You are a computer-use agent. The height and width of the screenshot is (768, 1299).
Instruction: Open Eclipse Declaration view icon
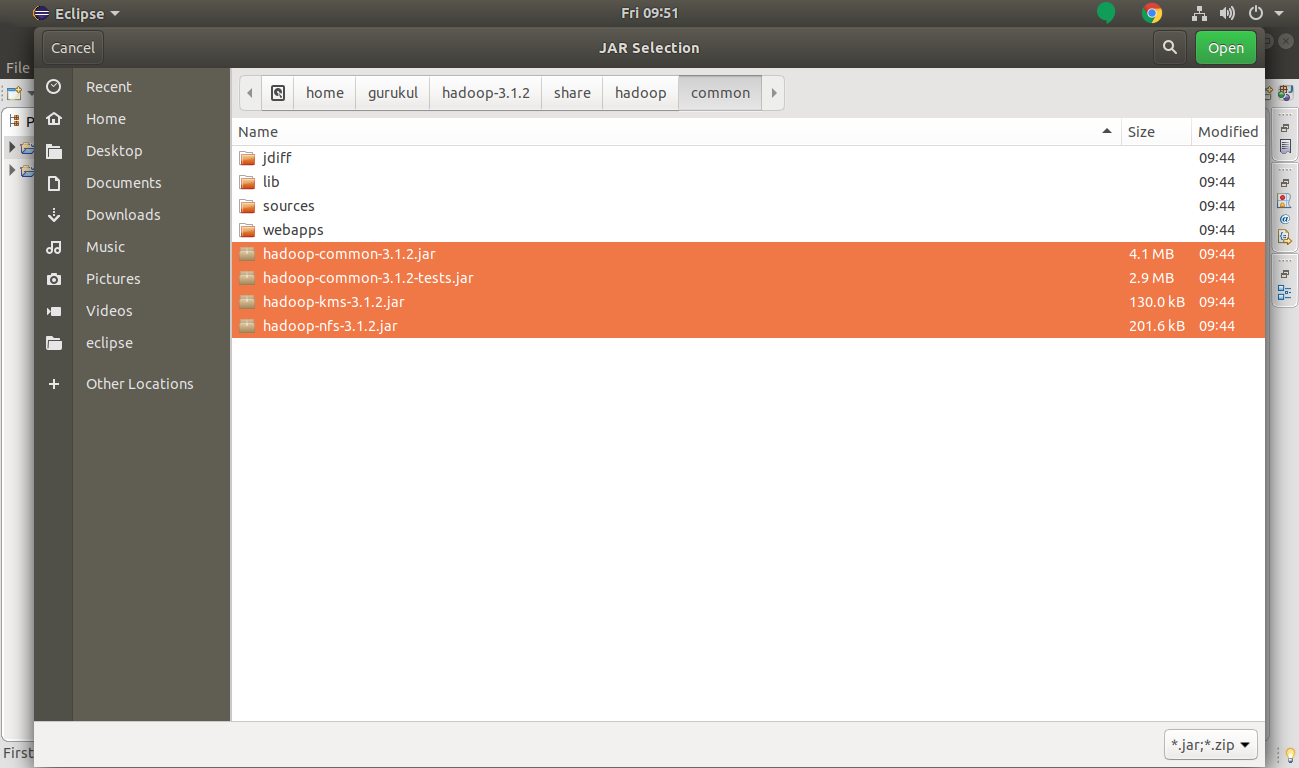tap(1285, 237)
